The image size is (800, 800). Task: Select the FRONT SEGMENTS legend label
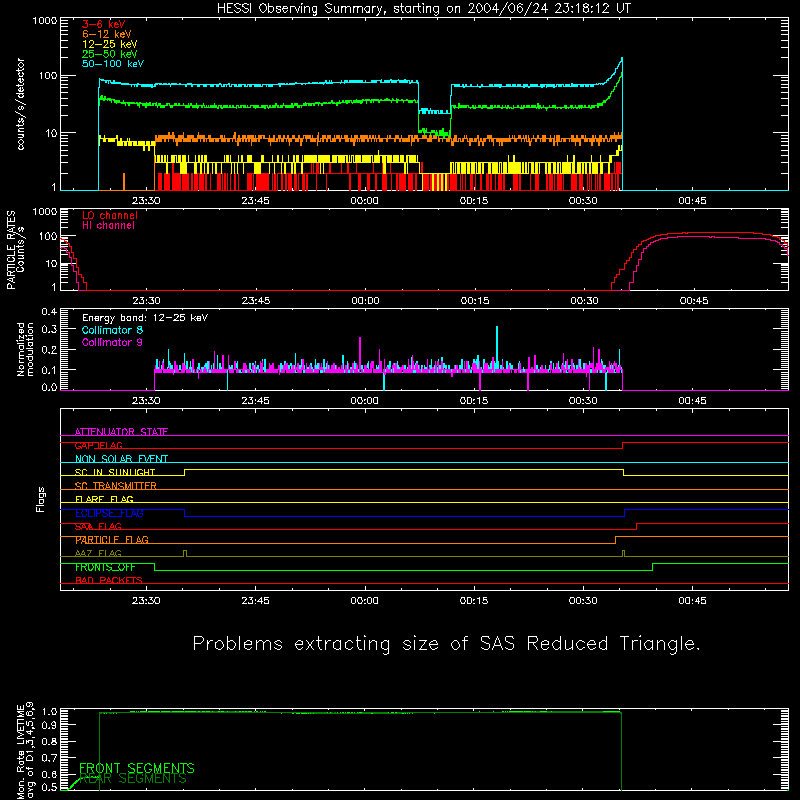point(137,768)
